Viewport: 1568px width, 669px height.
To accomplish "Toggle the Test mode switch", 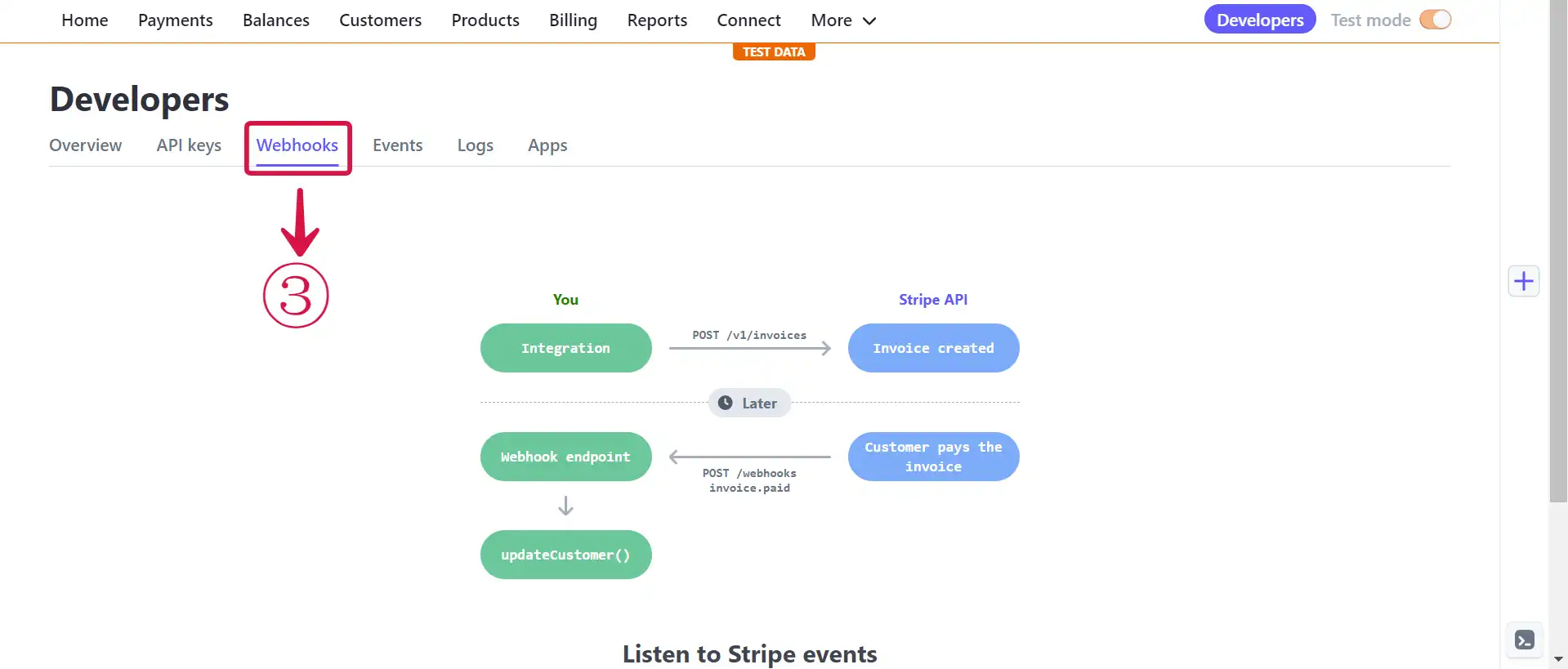I will (1435, 20).
